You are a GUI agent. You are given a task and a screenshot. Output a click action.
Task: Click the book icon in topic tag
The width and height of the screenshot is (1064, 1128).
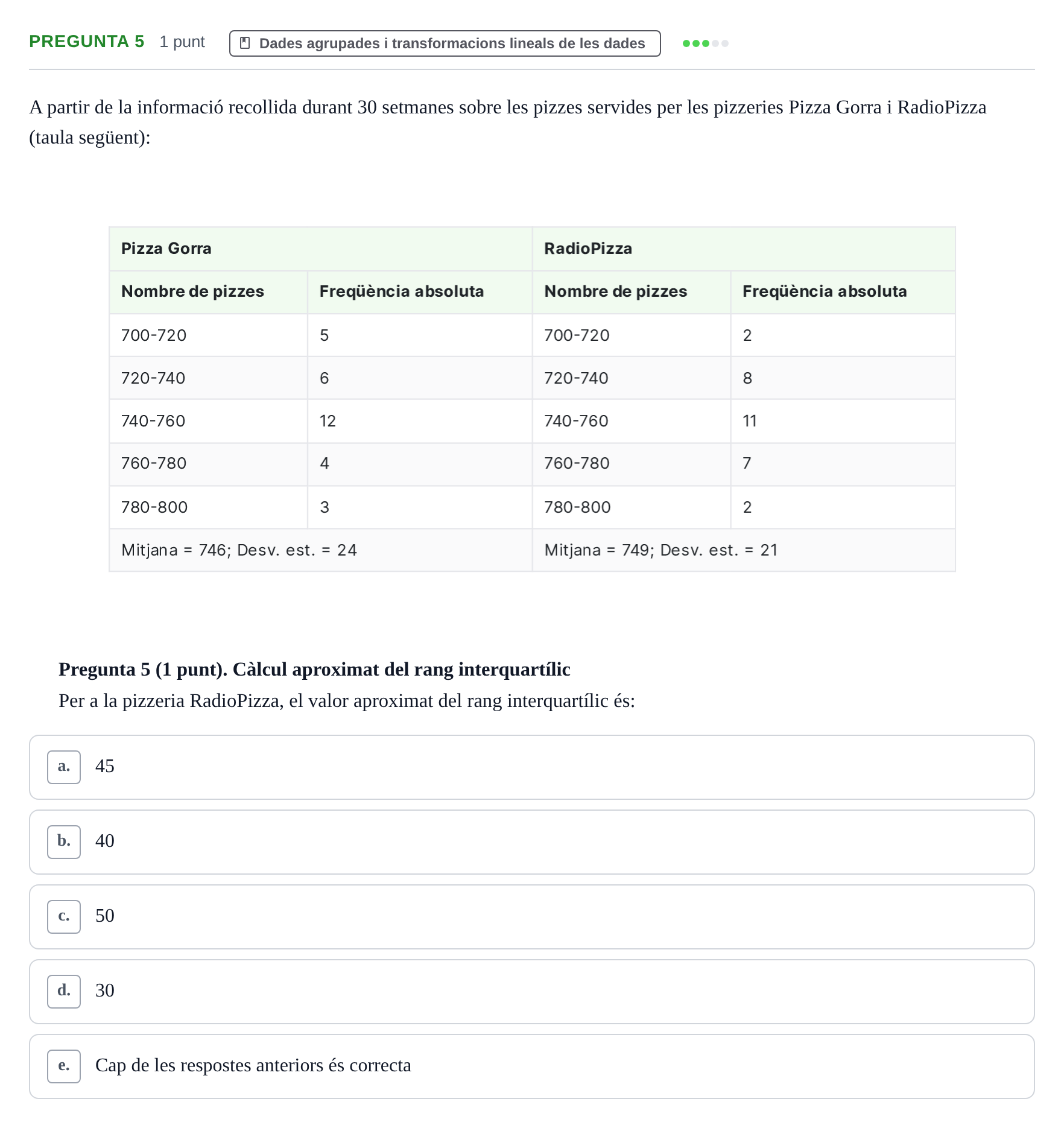[x=245, y=43]
